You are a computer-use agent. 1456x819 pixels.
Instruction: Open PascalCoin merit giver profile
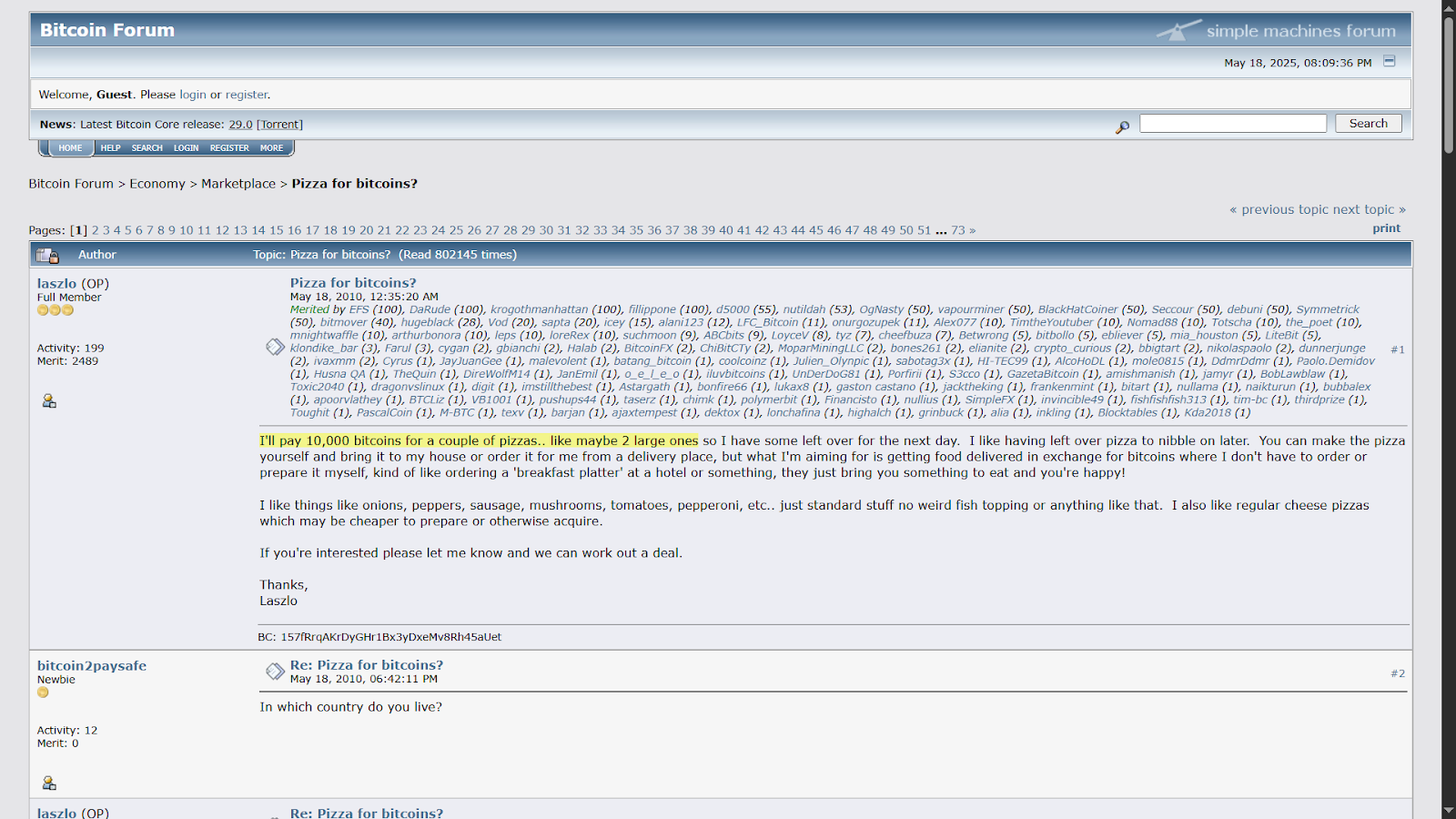pyautogui.click(x=384, y=412)
